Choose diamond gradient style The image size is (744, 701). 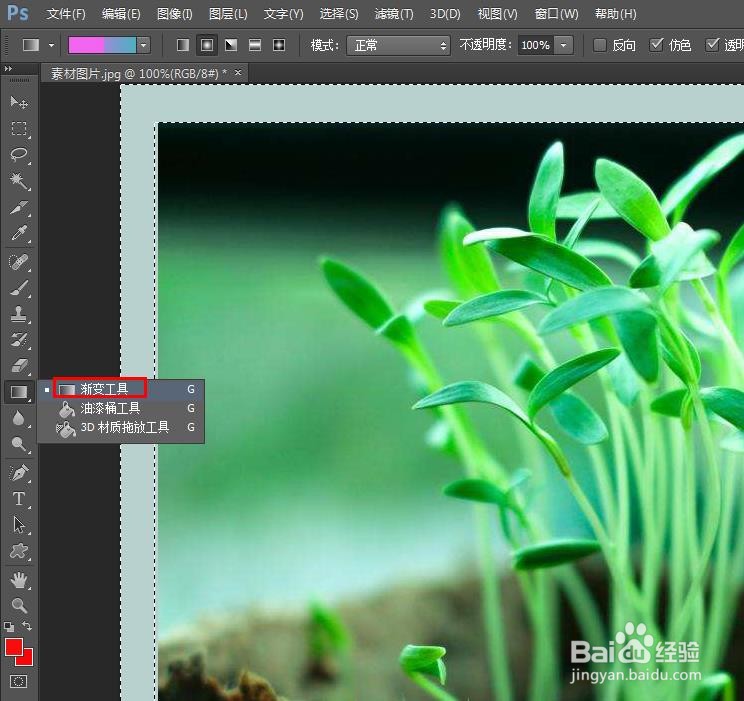point(279,45)
